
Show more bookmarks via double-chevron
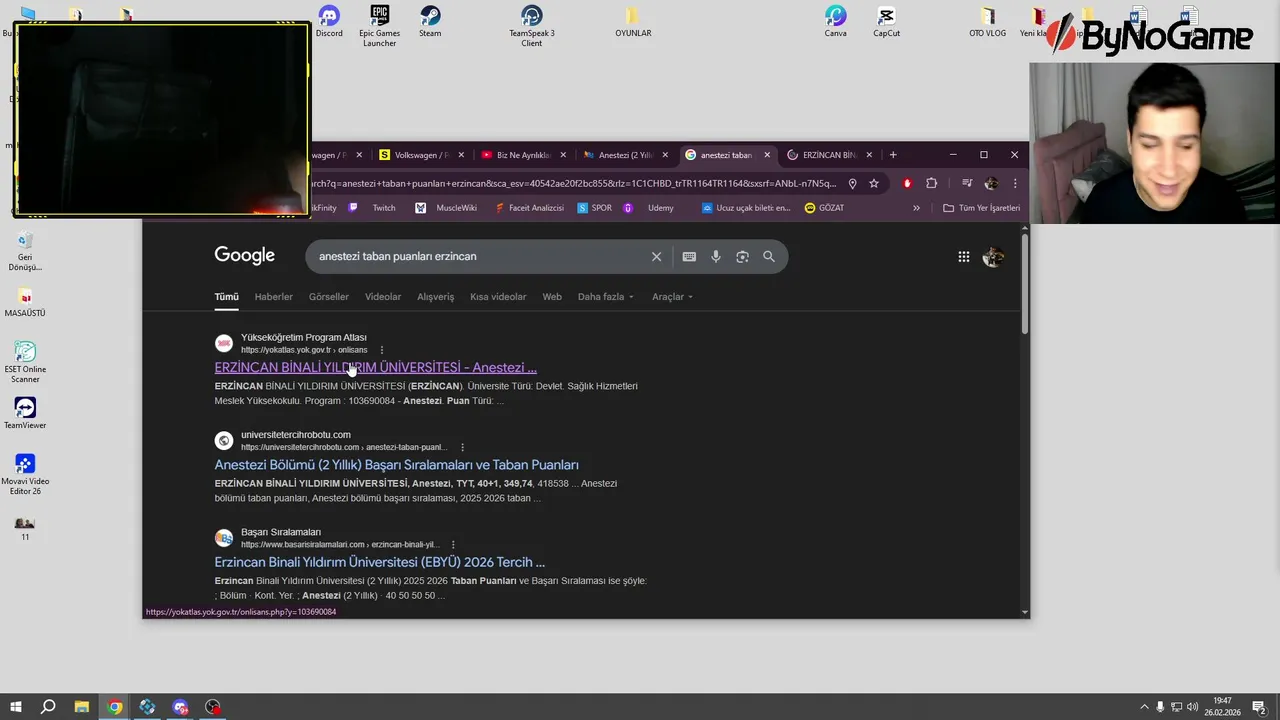(916, 208)
